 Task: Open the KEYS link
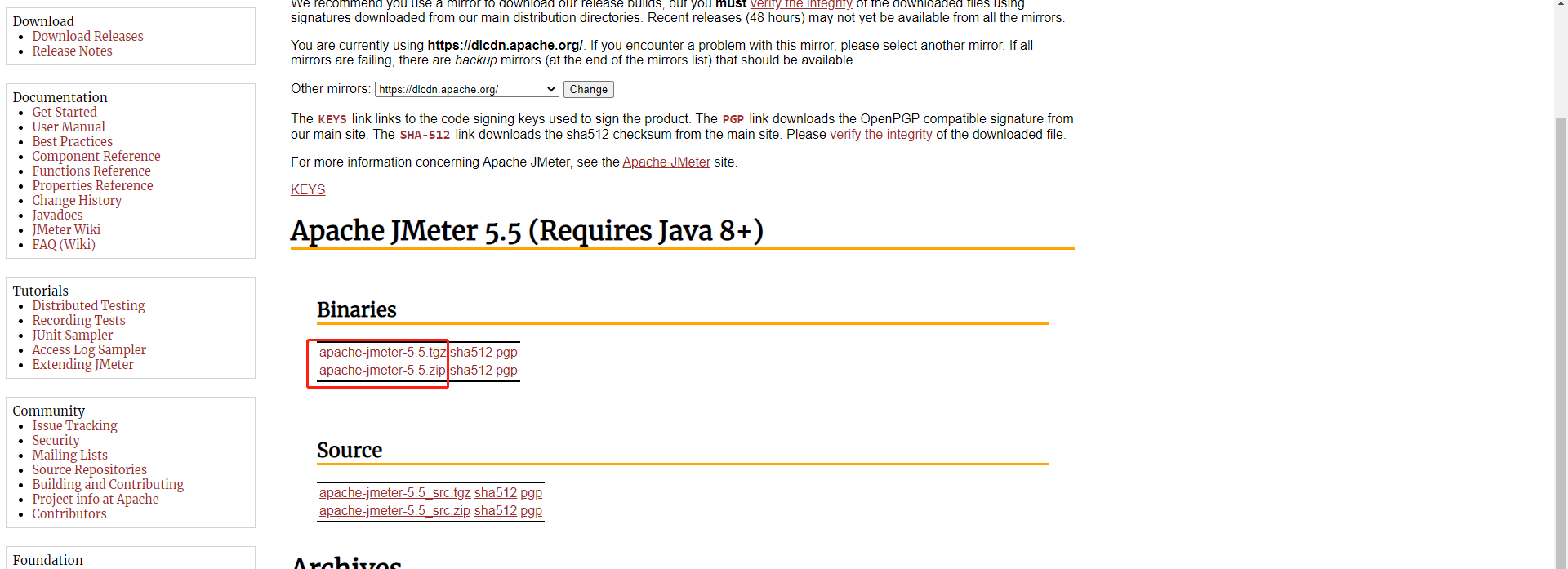[x=308, y=189]
